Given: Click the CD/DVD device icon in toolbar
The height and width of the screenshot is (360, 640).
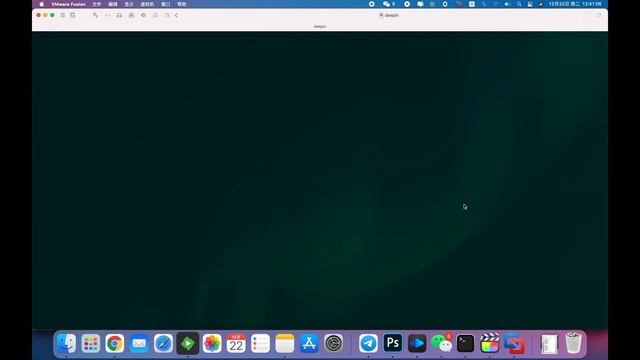Looking at the screenshot, I should point(143,15).
